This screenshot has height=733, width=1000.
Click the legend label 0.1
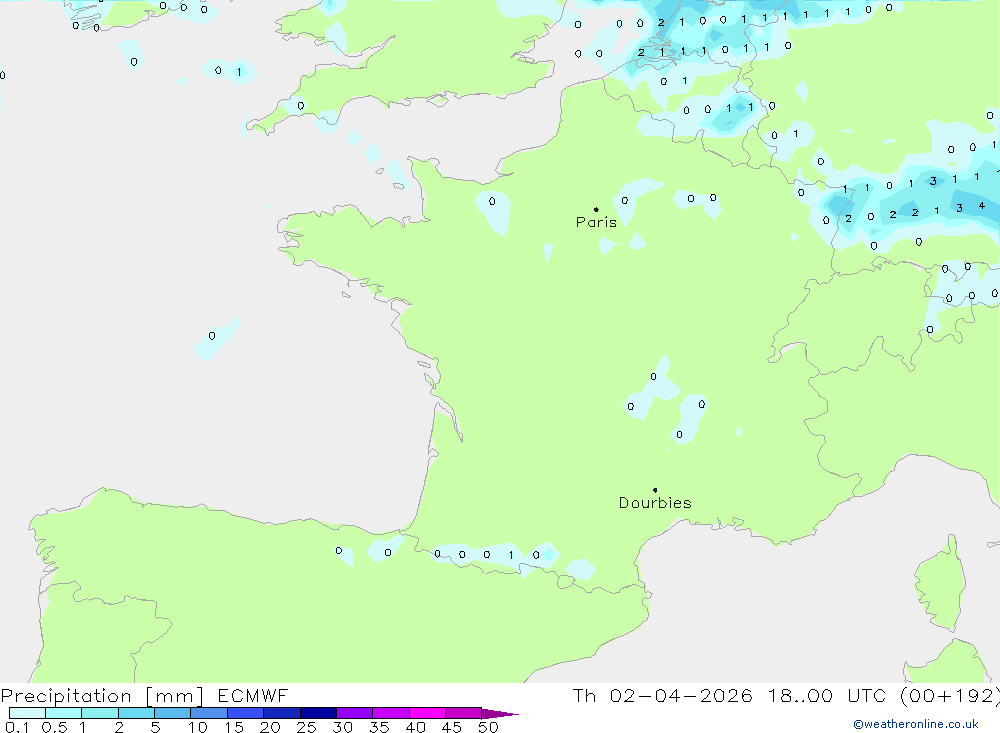[17, 727]
